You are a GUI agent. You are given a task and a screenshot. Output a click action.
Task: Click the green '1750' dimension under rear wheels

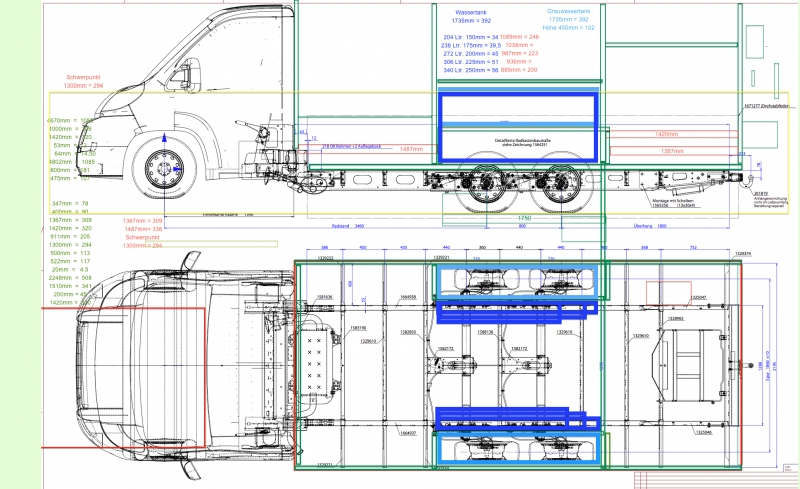tap(523, 217)
